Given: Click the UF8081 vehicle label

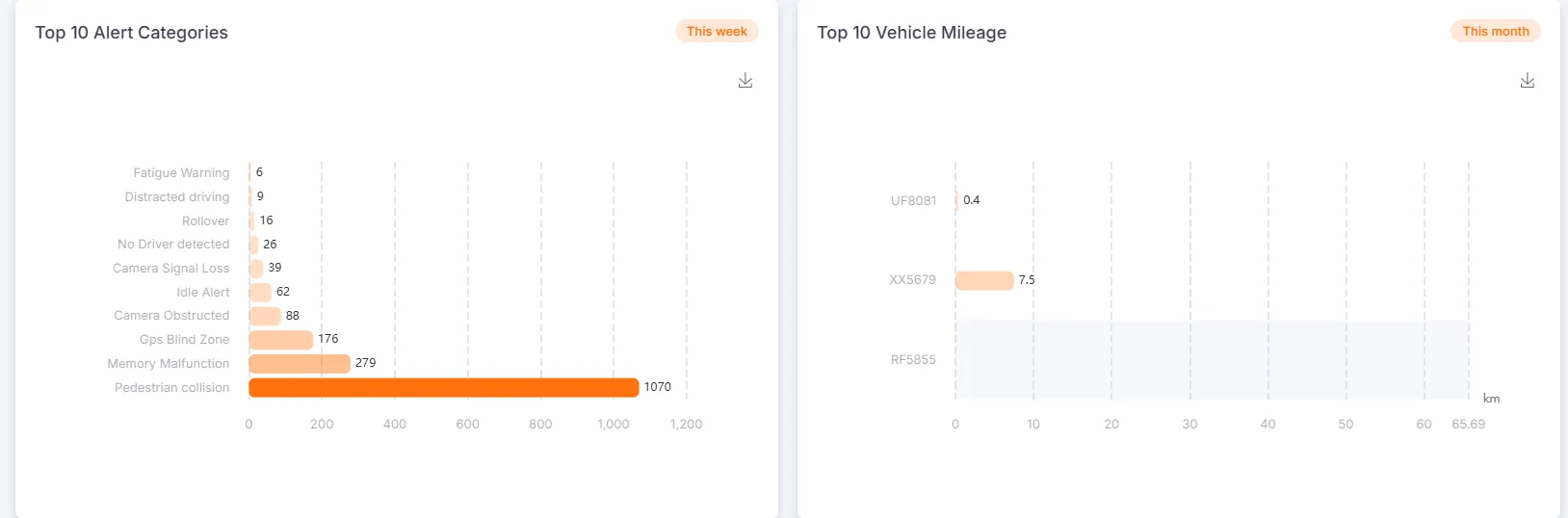Looking at the screenshot, I should 913,201.
